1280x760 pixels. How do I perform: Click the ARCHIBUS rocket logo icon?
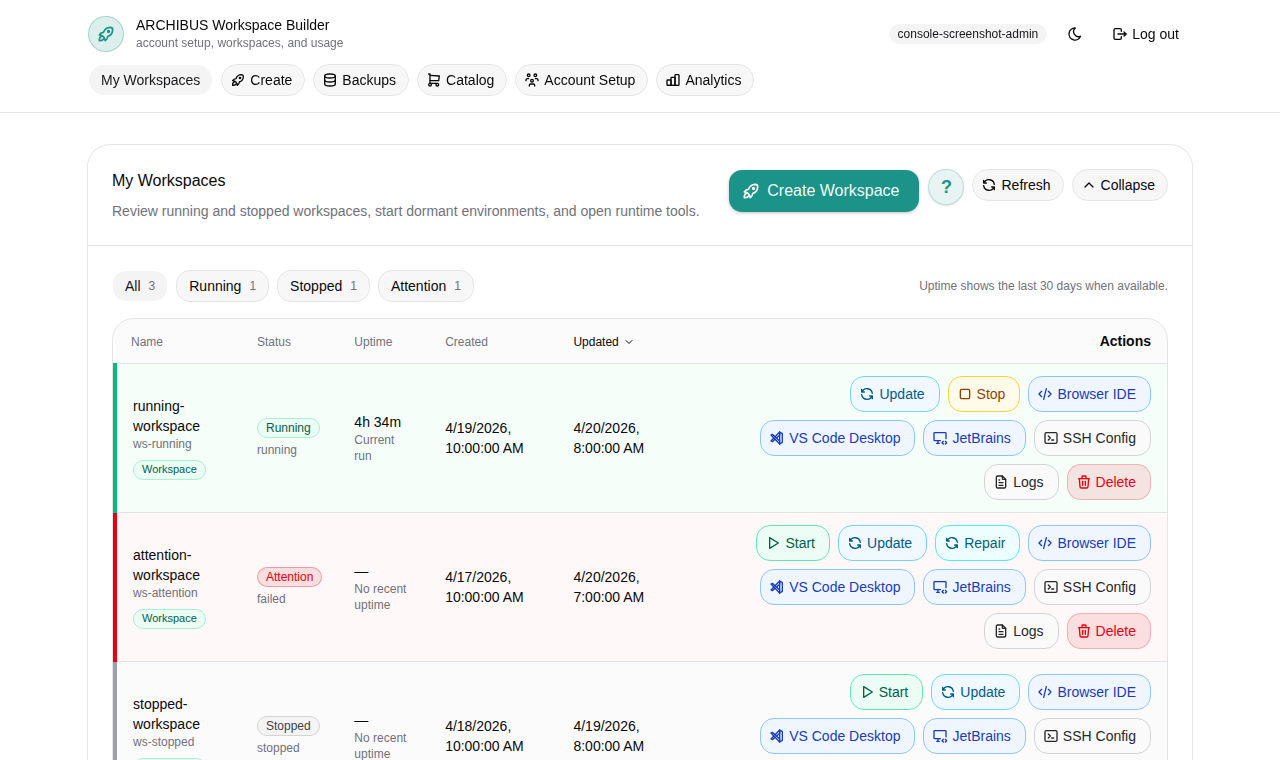[105, 33]
